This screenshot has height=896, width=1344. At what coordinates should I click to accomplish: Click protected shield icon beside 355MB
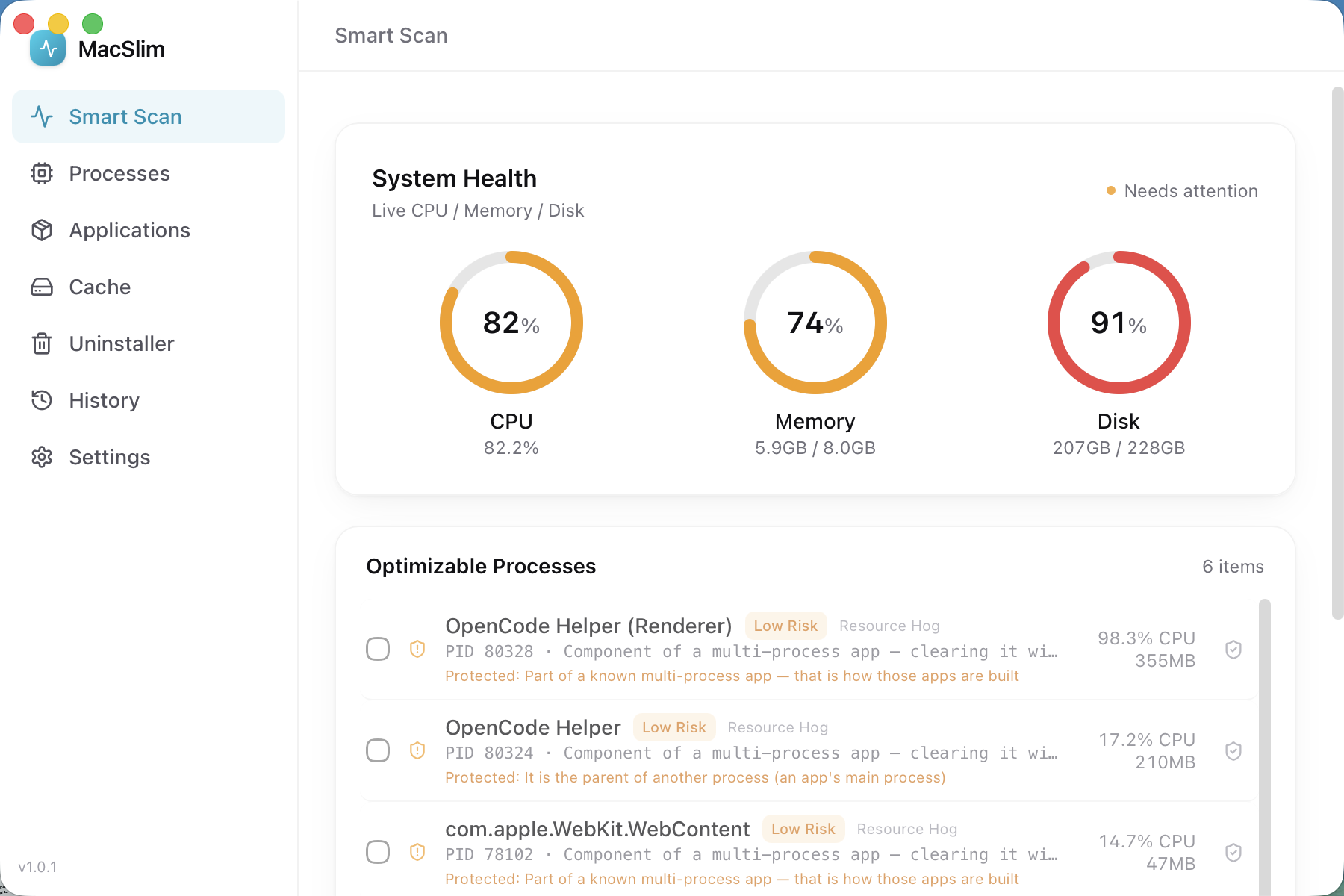pos(1233,650)
